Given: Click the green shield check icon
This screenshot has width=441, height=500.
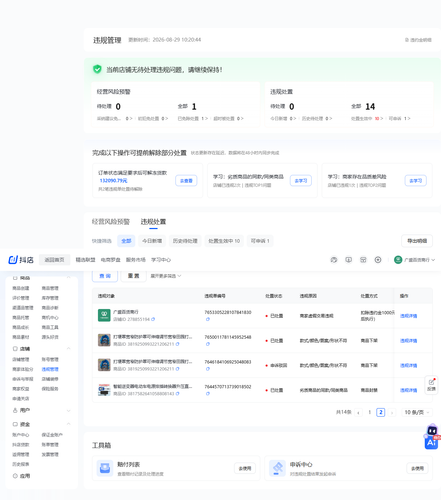Looking at the screenshot, I should 97,69.
